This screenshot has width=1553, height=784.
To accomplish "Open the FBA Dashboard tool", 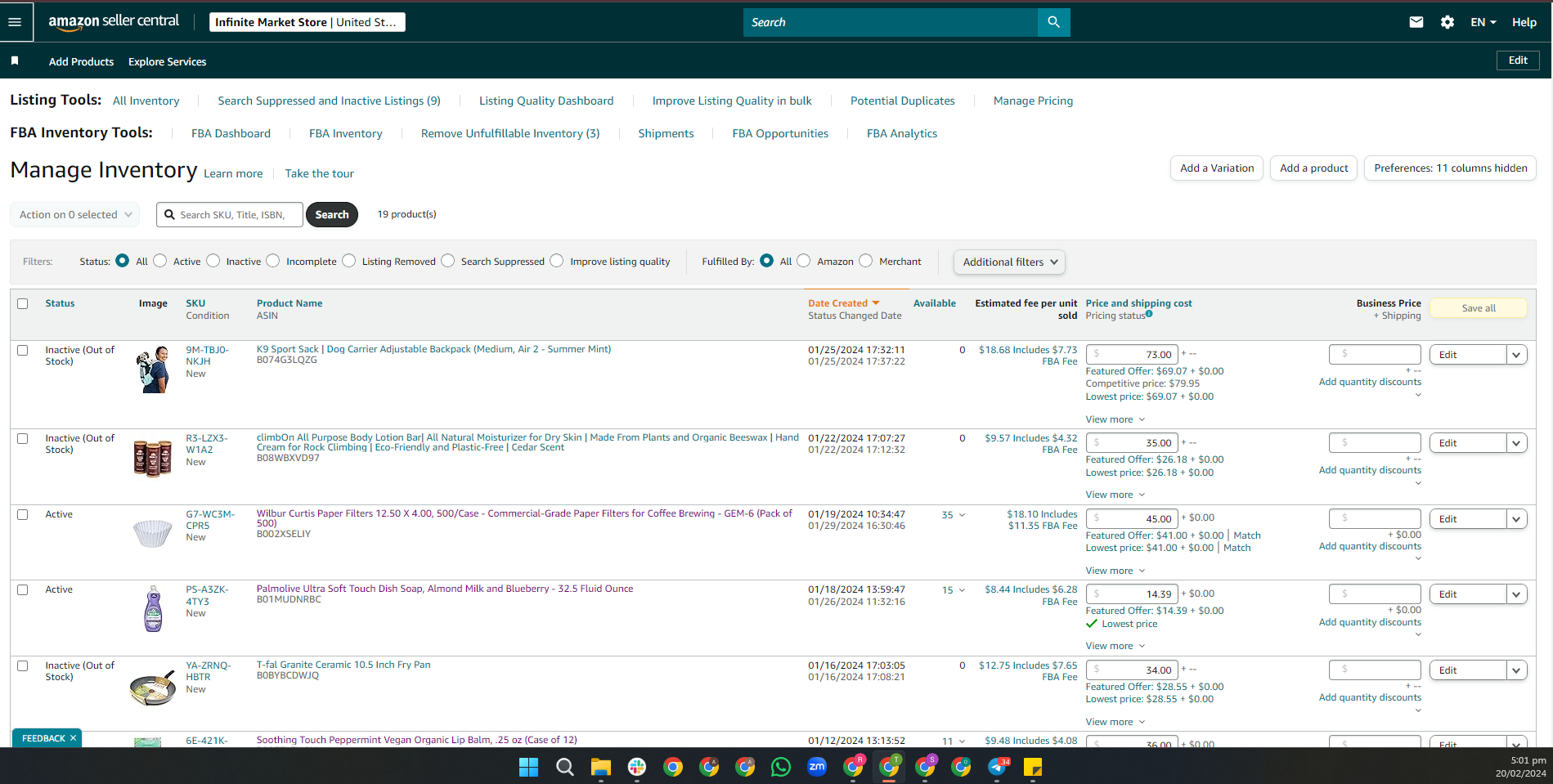I will pyautogui.click(x=231, y=133).
